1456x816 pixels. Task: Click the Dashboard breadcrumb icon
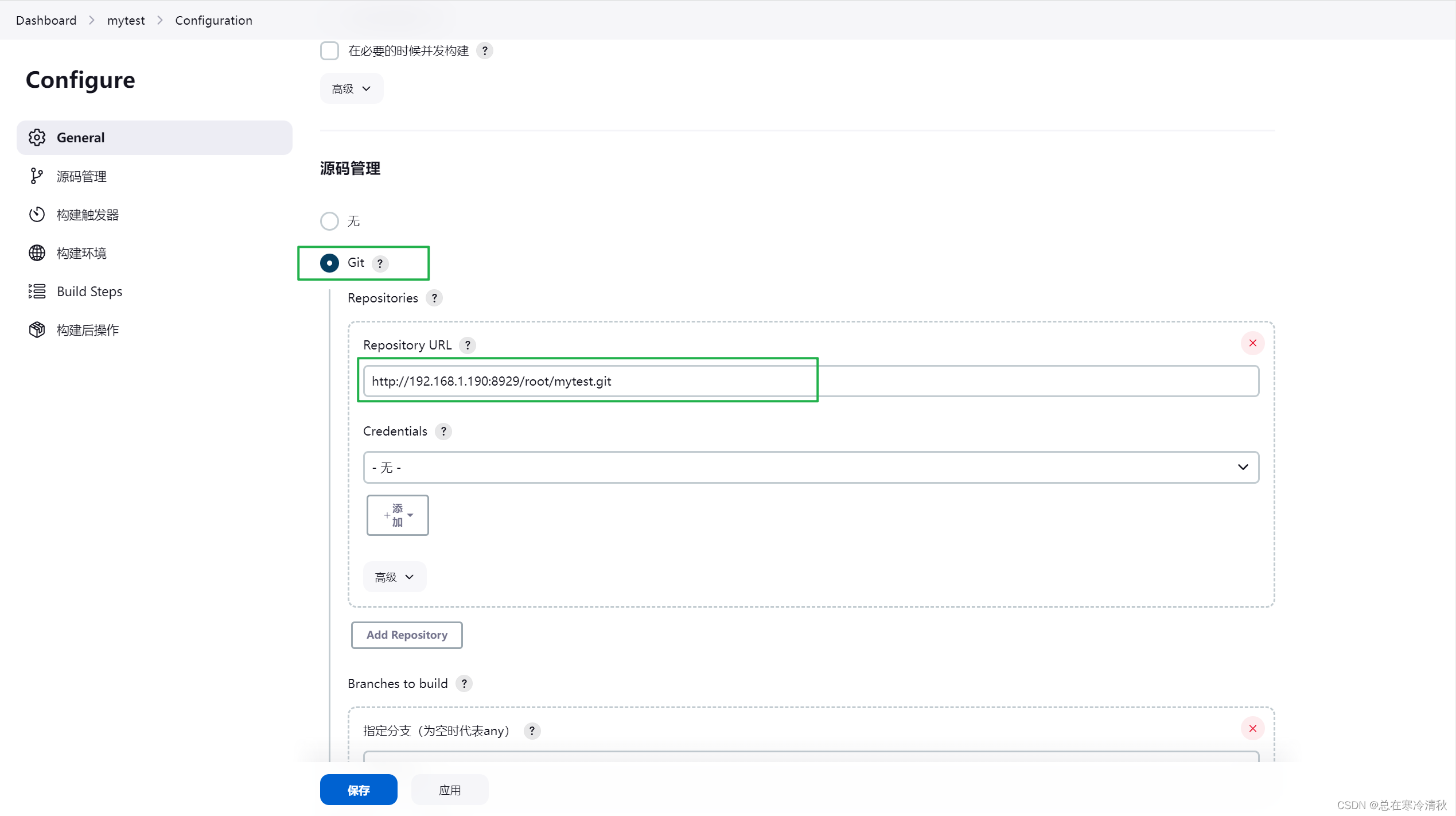[x=46, y=20]
